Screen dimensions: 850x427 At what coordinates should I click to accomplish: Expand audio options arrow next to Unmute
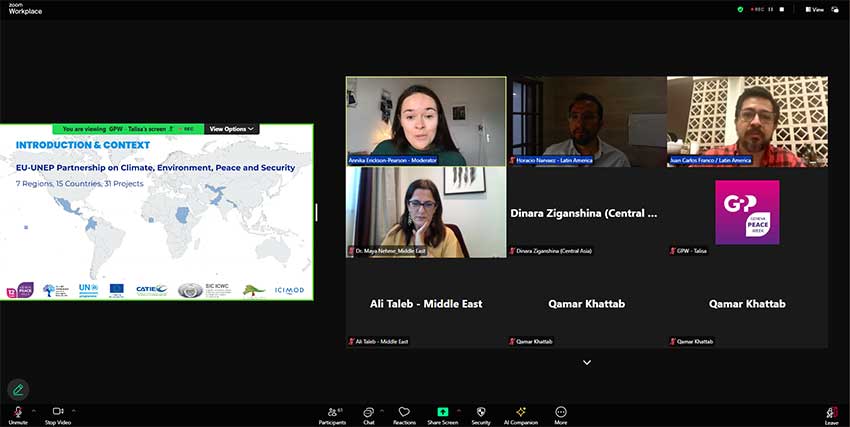click(x=33, y=410)
